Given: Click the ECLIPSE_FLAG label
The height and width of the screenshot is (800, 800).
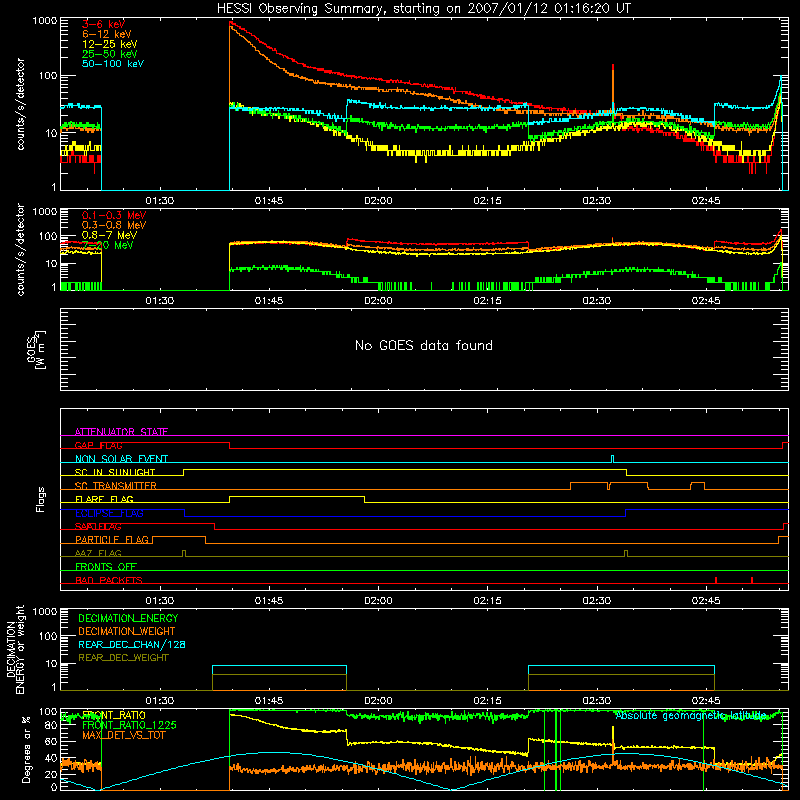Looking at the screenshot, I should pos(109,513).
